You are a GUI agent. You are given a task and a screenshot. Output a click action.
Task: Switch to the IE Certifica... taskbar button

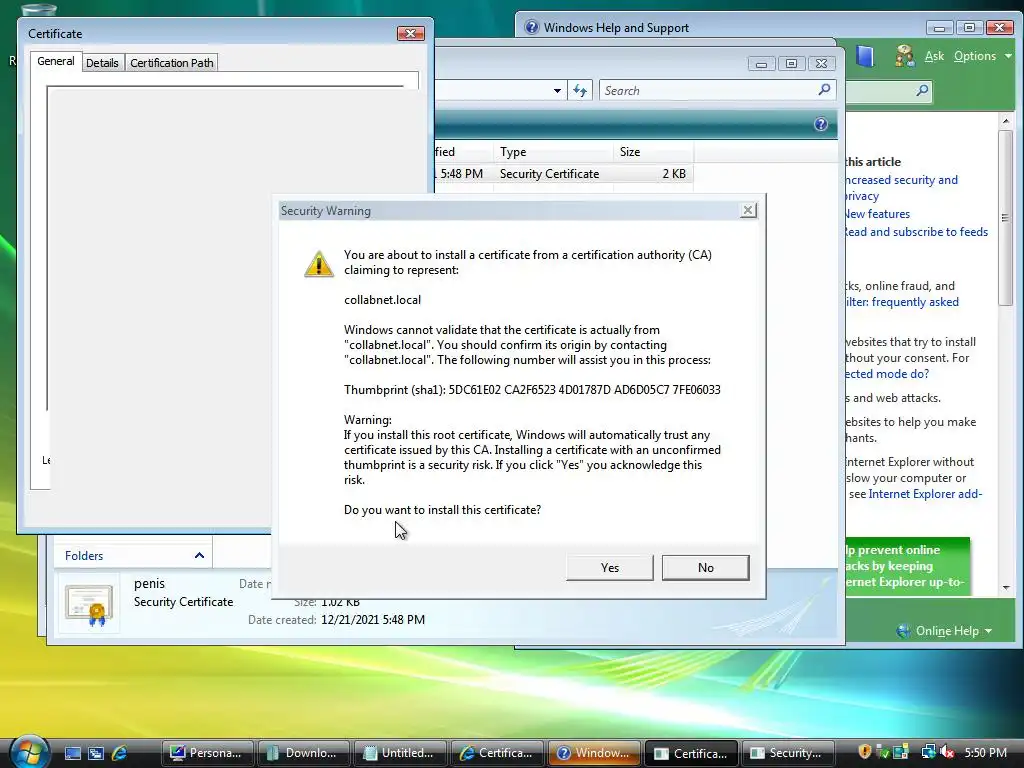497,753
